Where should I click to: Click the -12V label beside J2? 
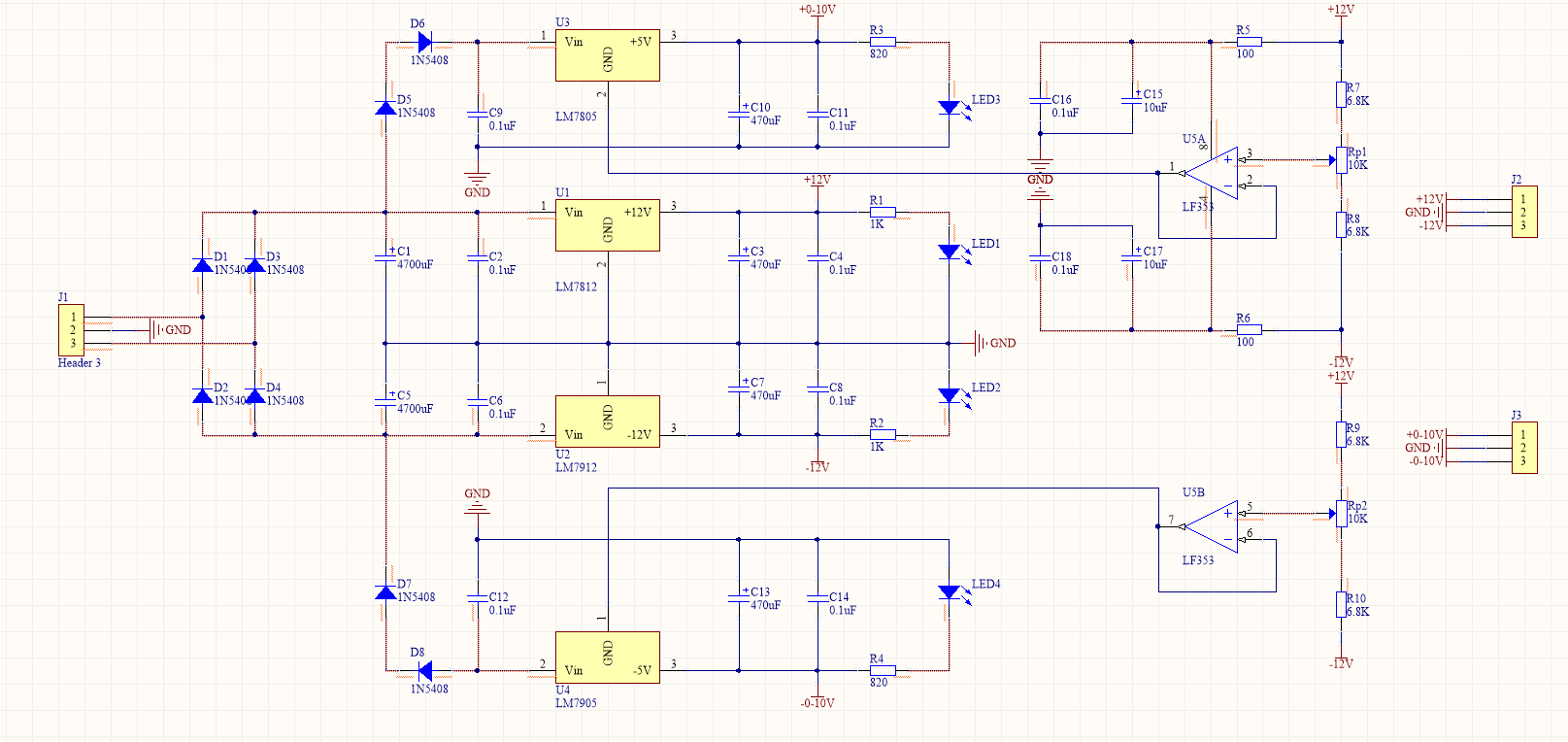[1431, 225]
